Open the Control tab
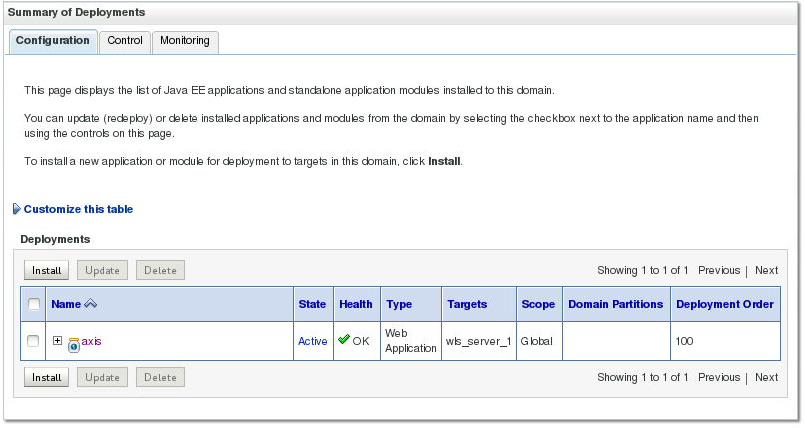804x429 pixels. (x=125, y=41)
